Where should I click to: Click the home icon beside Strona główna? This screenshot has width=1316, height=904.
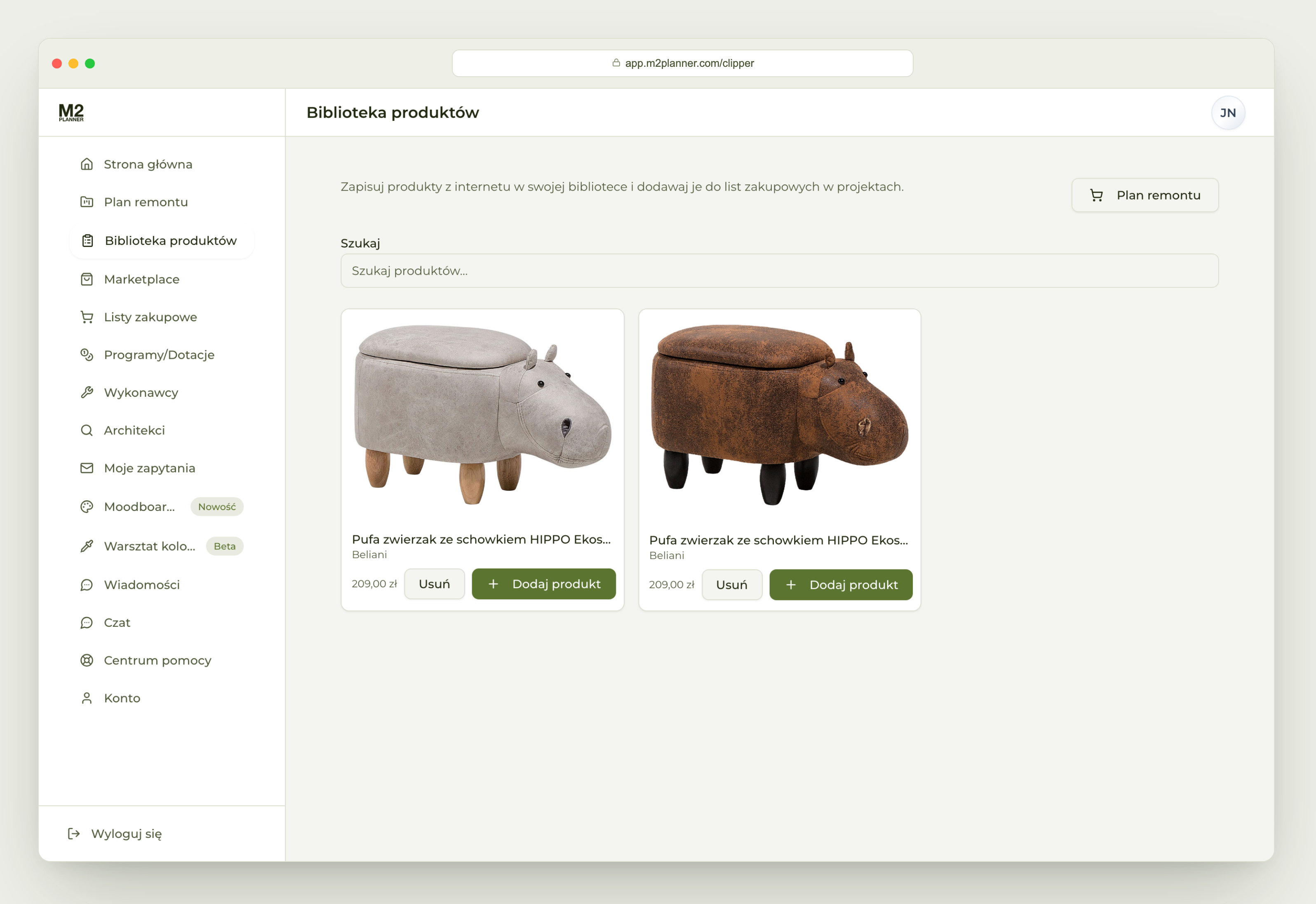tap(87, 164)
